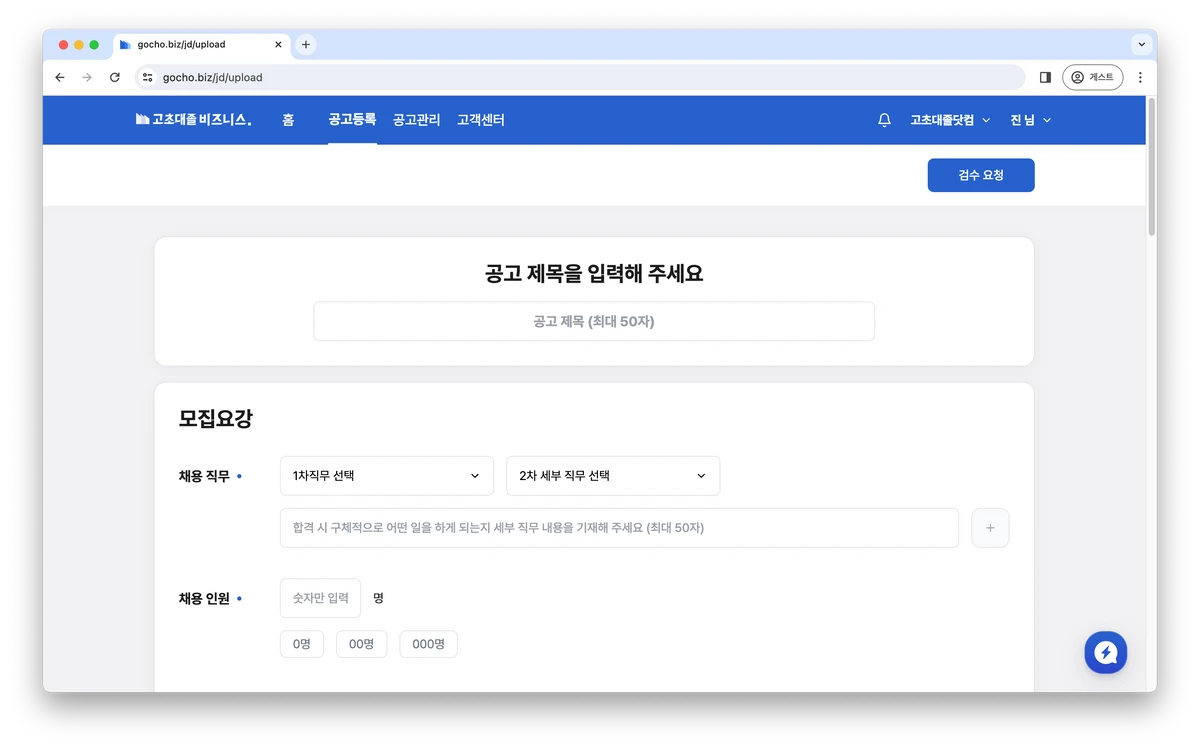Click the 채용 직무 label

204,476
